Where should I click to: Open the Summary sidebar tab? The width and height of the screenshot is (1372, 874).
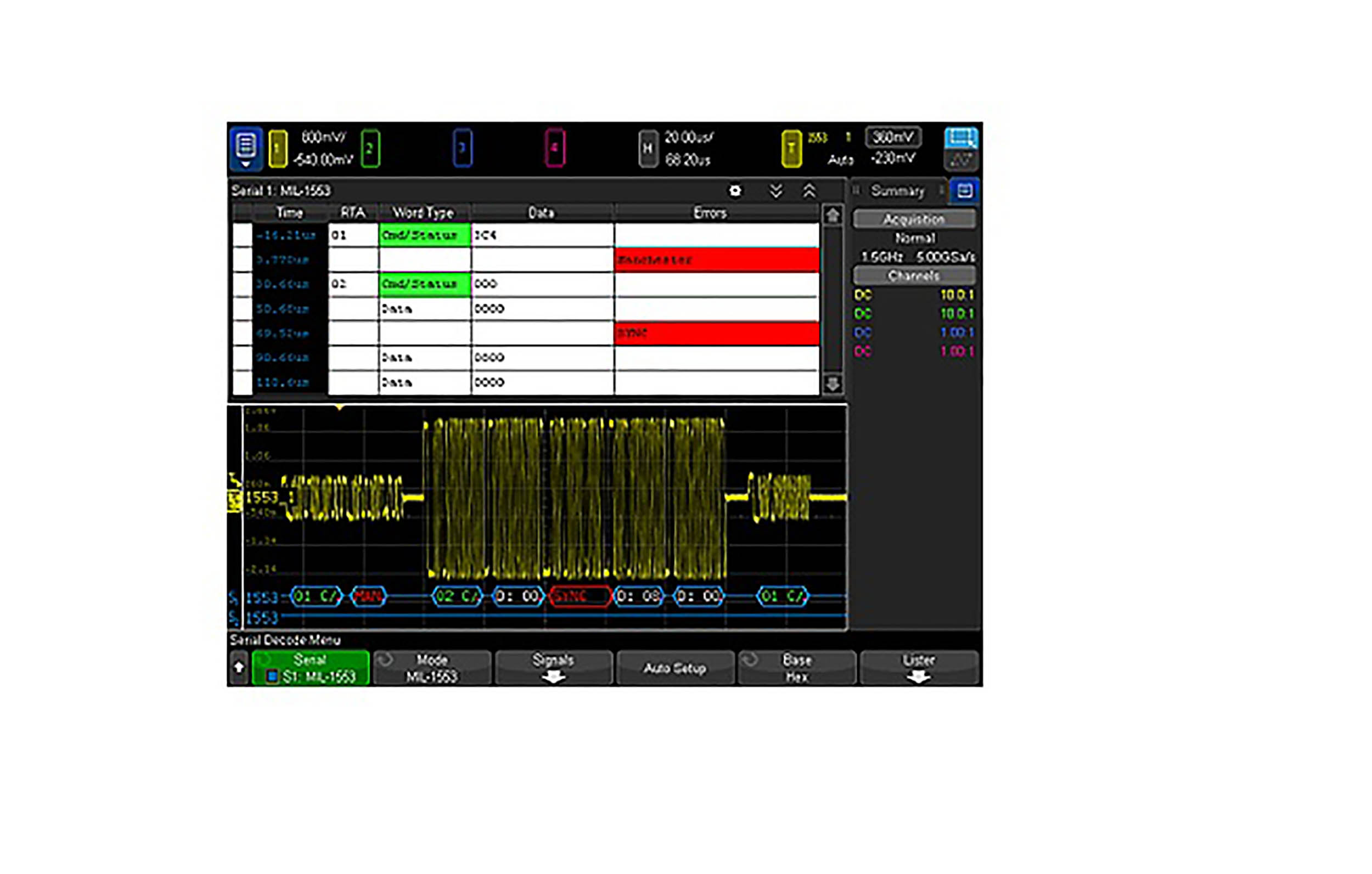(897, 190)
